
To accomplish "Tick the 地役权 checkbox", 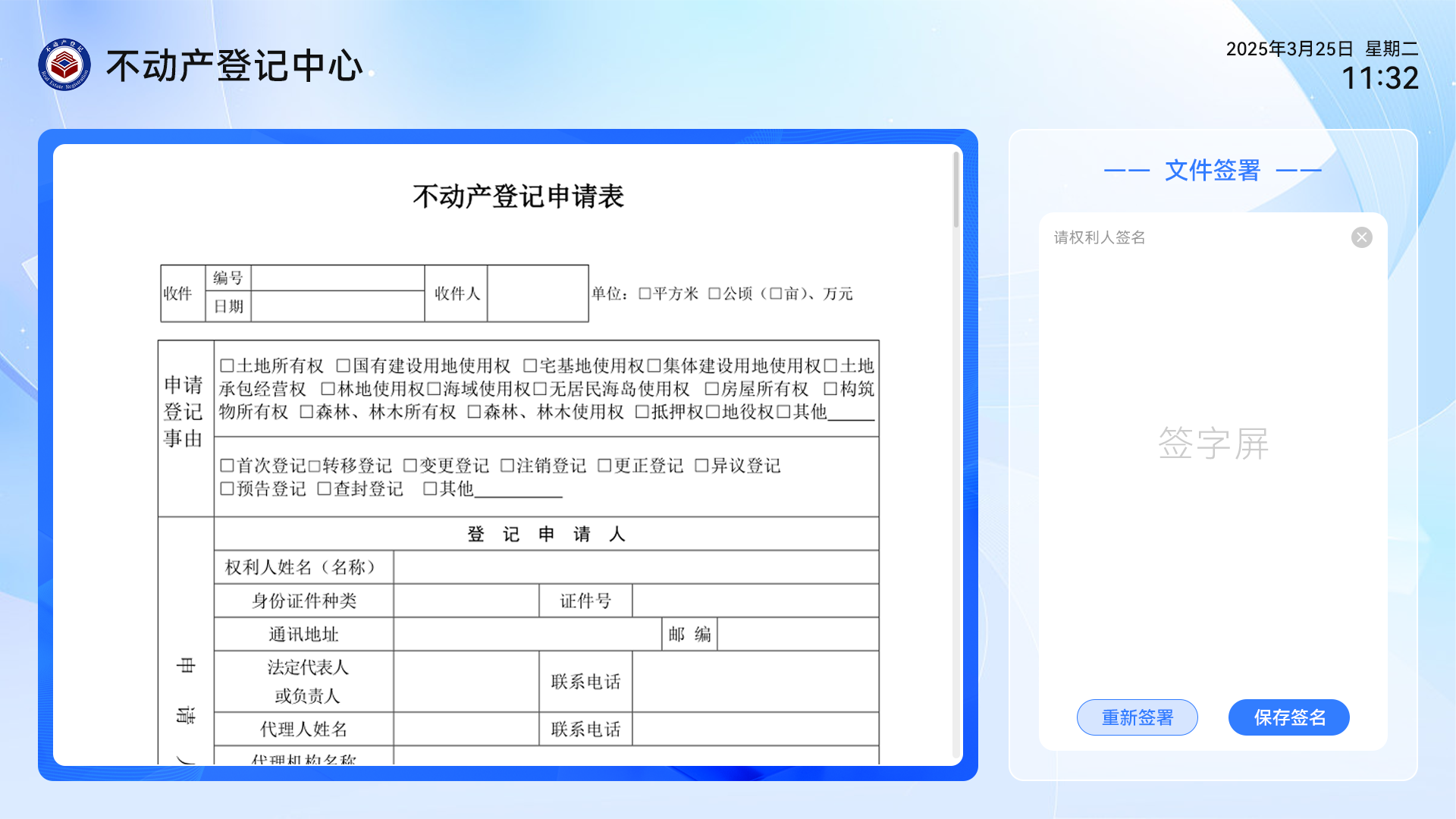I will pos(713,412).
